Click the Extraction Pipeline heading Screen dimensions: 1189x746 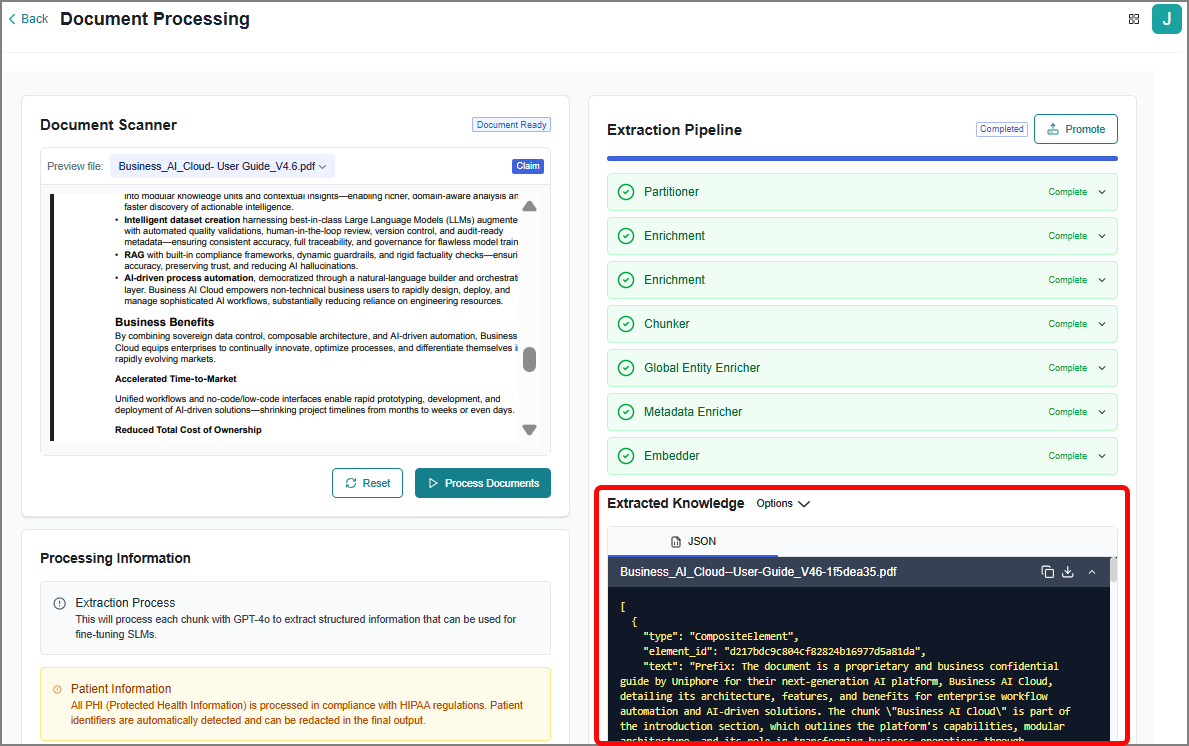point(674,130)
